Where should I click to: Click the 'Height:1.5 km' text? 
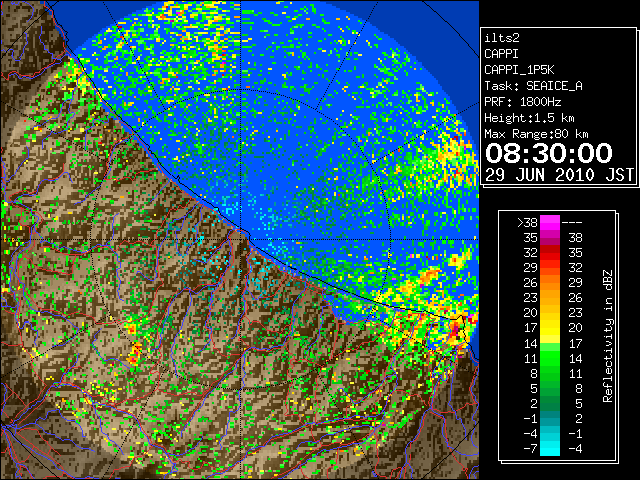coord(529,118)
